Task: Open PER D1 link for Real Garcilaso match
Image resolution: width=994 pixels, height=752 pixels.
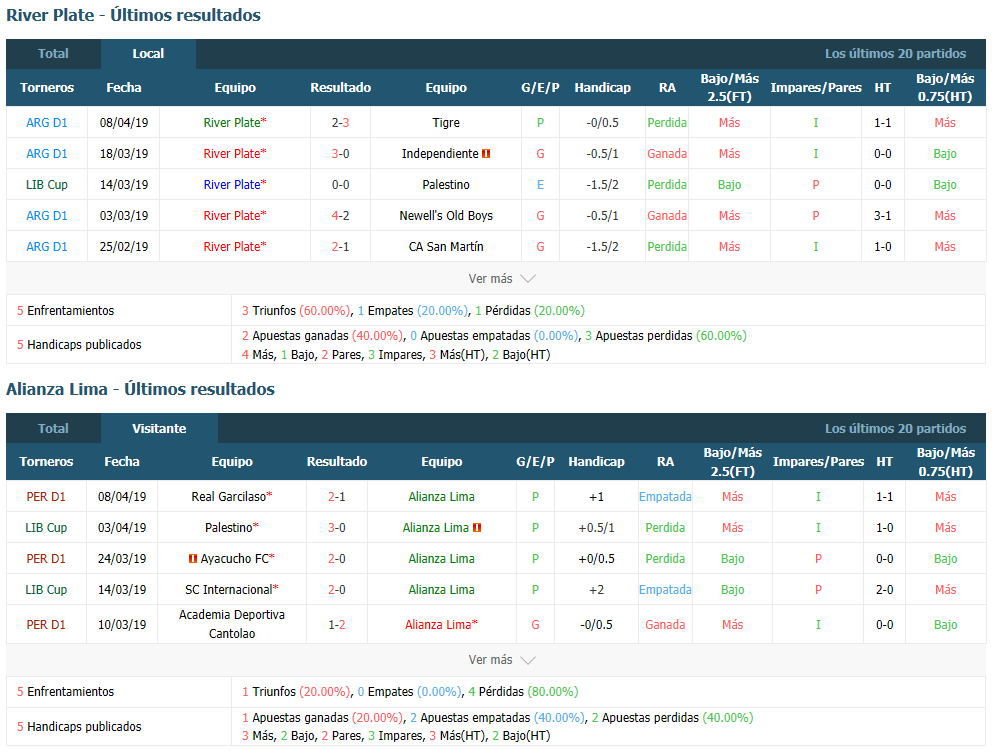Action: (x=46, y=497)
